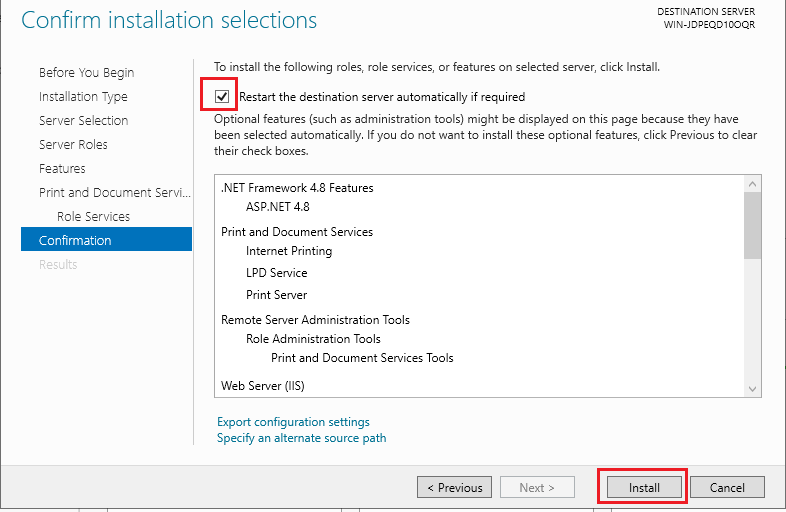Select the highlighted Confirmation step
This screenshot has height=512, width=786.
tap(106, 239)
